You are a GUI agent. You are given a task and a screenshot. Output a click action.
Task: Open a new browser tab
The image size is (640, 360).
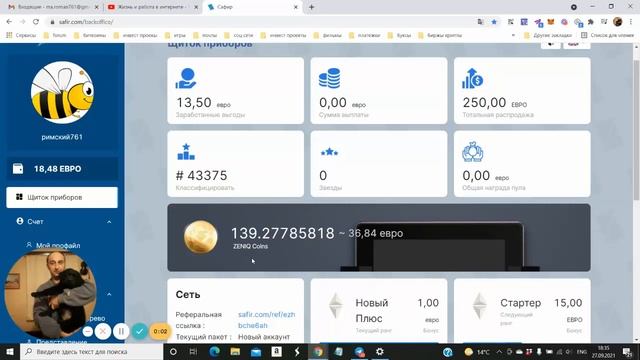point(311,7)
